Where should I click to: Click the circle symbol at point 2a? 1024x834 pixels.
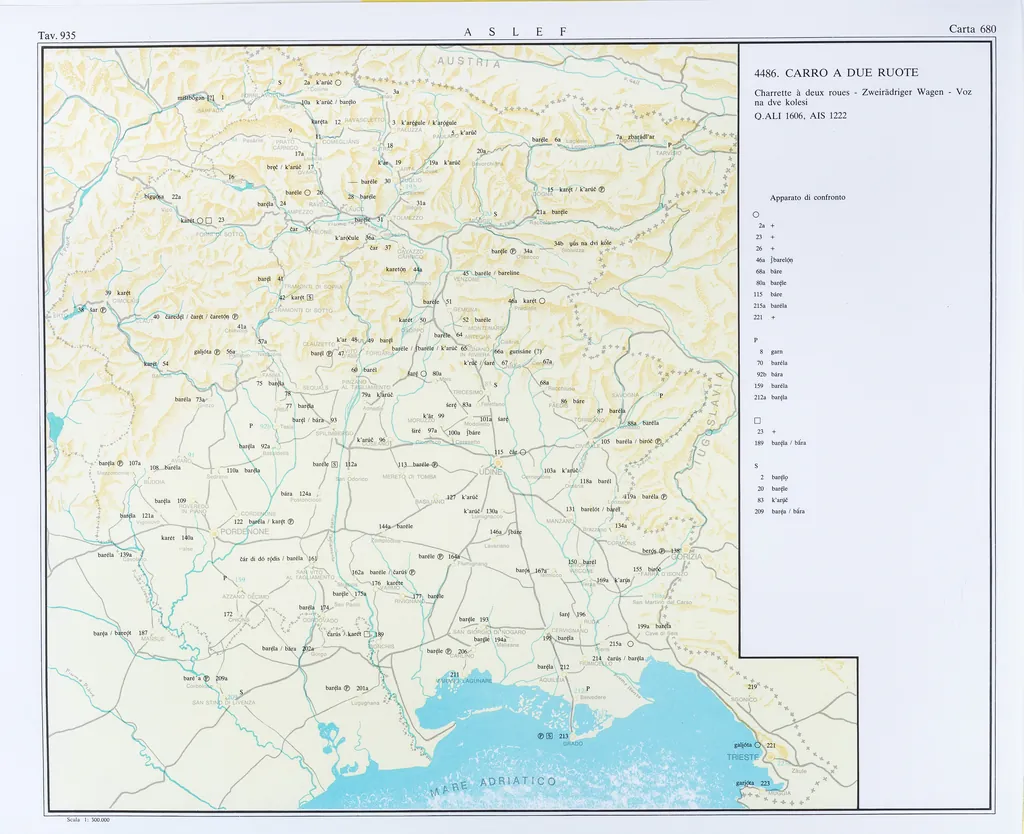click(339, 83)
